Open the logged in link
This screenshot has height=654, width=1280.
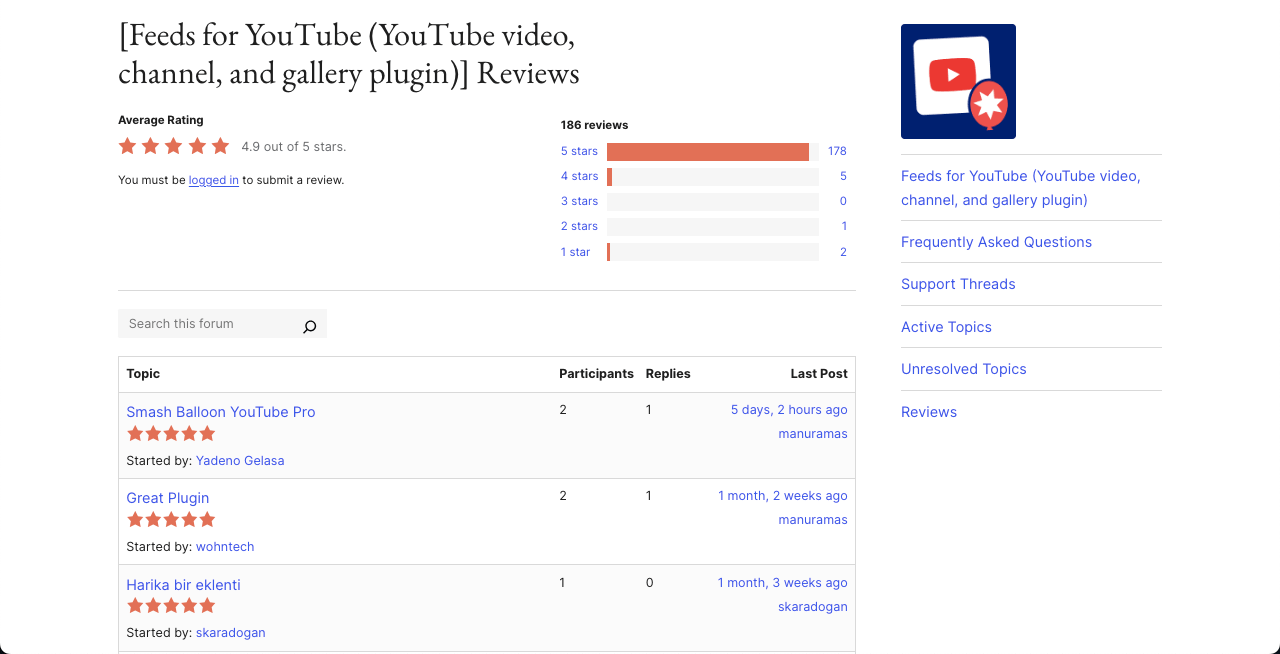(x=213, y=180)
